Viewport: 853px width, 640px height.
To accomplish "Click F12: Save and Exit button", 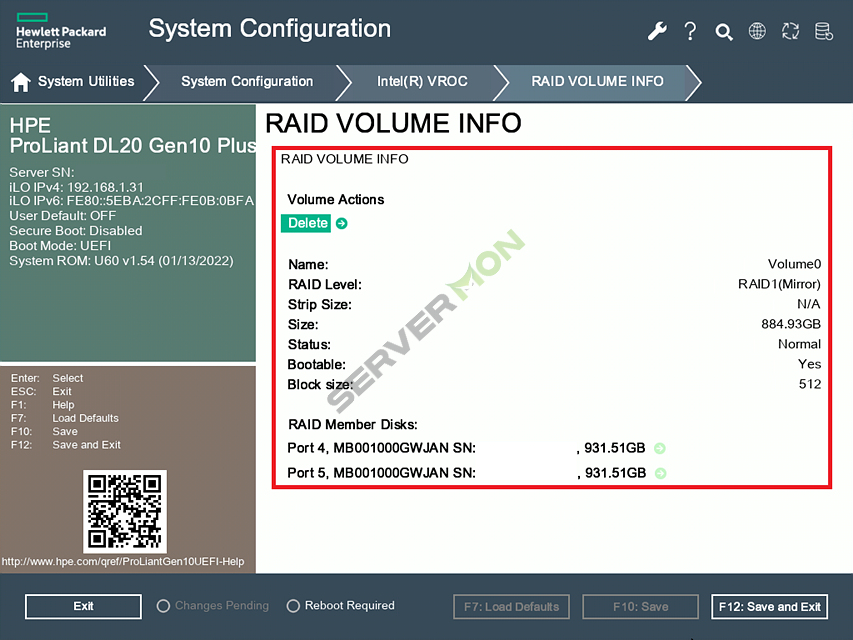I will pos(769,607).
